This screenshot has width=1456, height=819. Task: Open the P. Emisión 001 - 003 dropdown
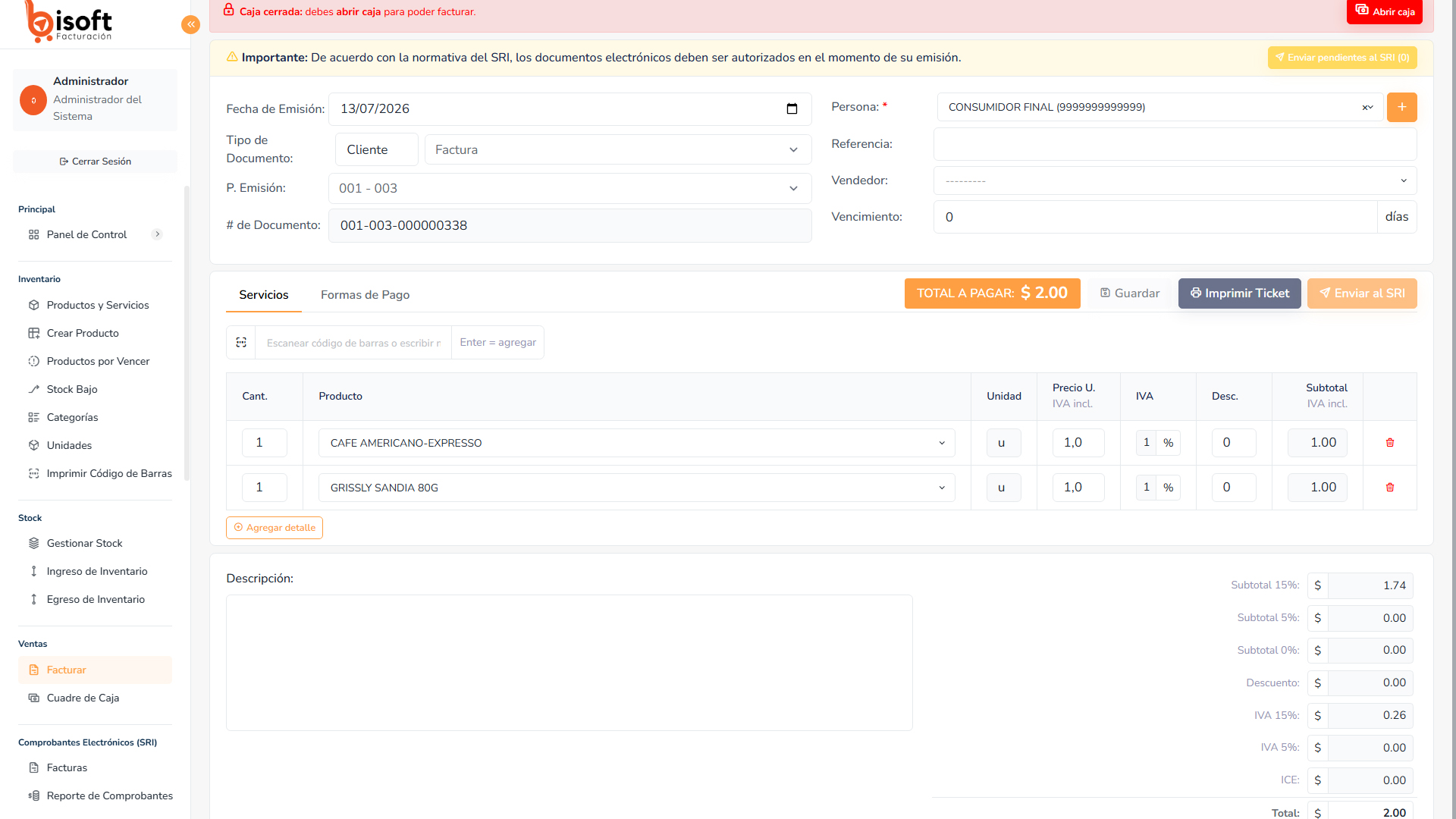point(570,189)
